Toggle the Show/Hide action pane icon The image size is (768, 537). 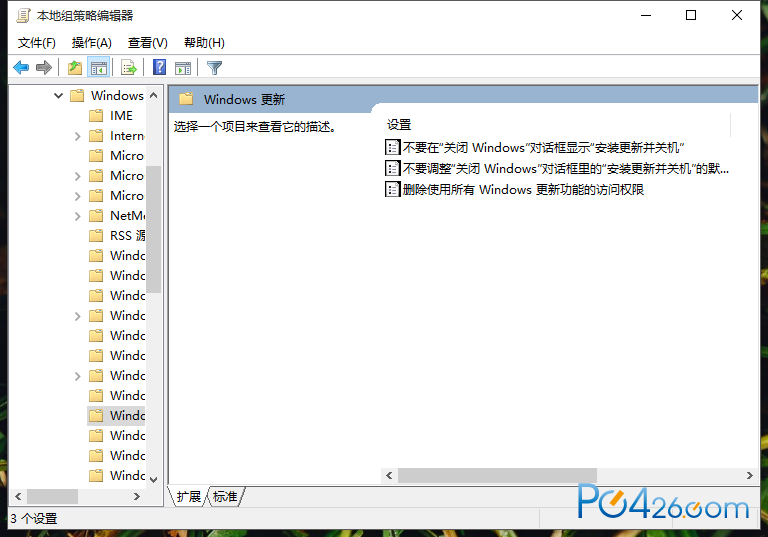pyautogui.click(x=183, y=68)
